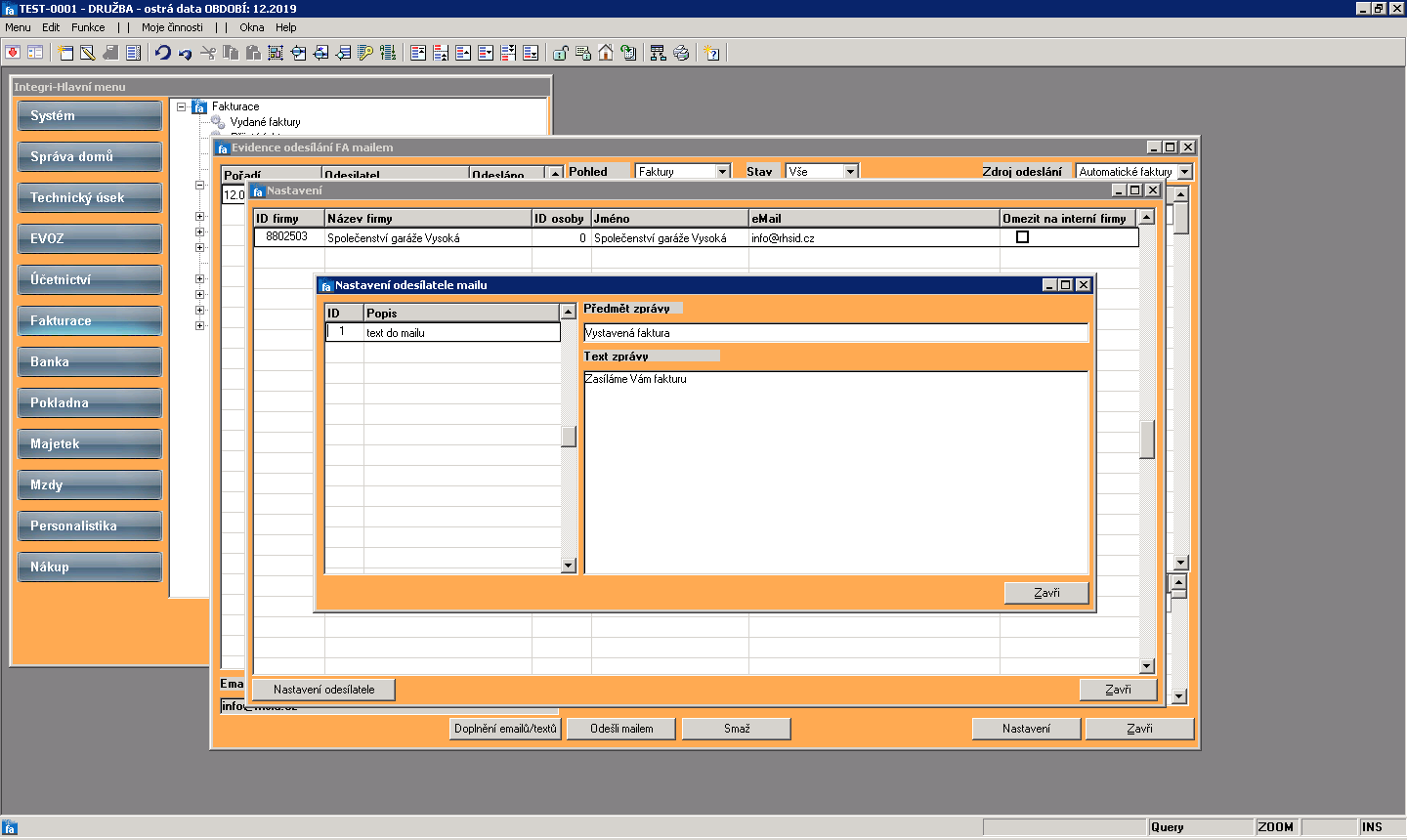Viewport: 1407px width, 840px height.
Task: Click the Text zprávy text area
Action: tap(835, 473)
